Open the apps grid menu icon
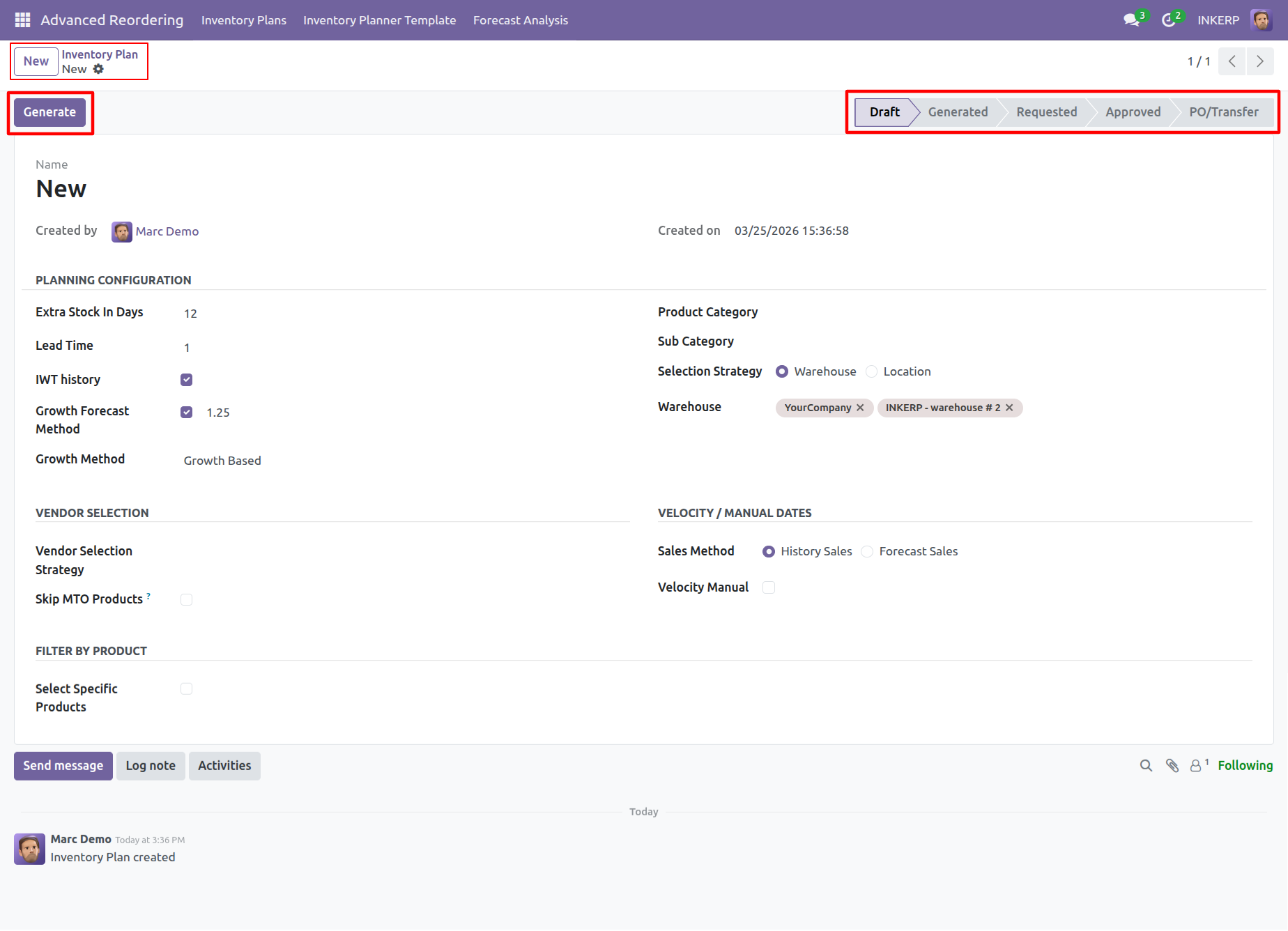The width and height of the screenshot is (1288, 931). click(22, 20)
